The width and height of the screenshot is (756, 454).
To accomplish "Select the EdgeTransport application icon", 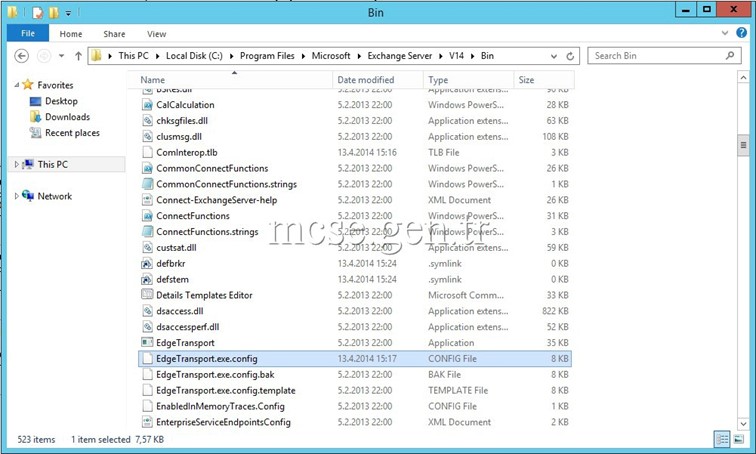I will [x=147, y=342].
